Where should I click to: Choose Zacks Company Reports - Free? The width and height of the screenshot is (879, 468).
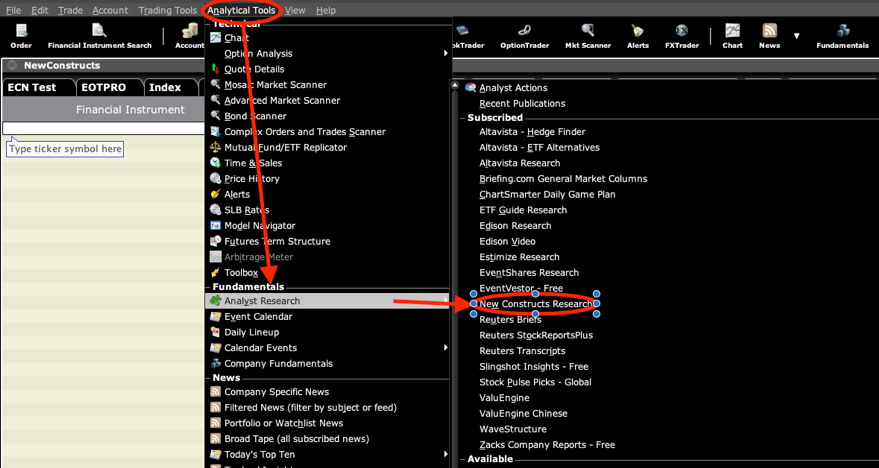click(x=547, y=445)
